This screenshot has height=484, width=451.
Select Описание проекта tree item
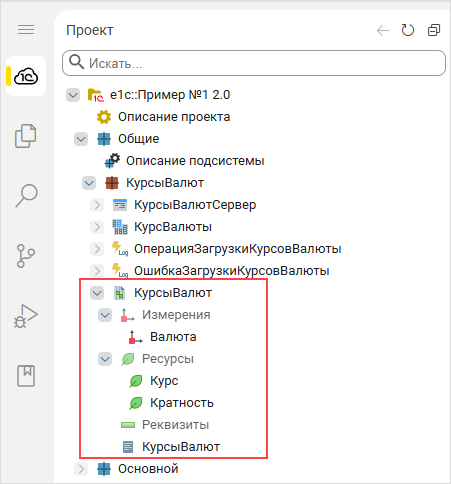point(174,117)
